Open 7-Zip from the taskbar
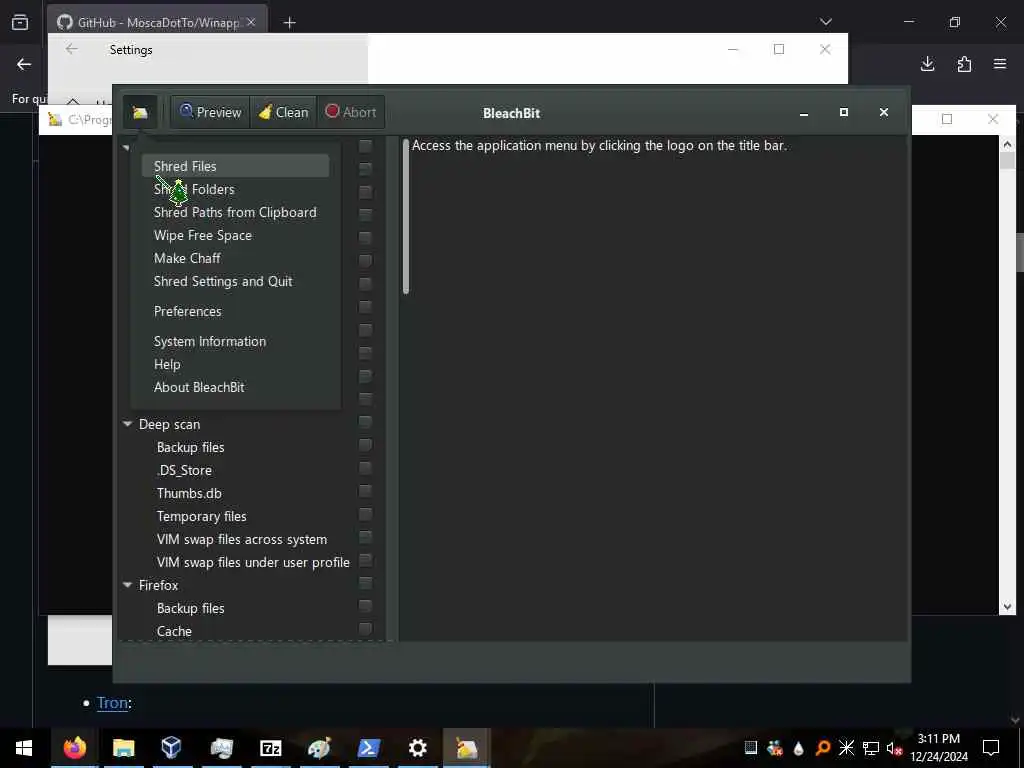The image size is (1024, 768). [x=270, y=748]
